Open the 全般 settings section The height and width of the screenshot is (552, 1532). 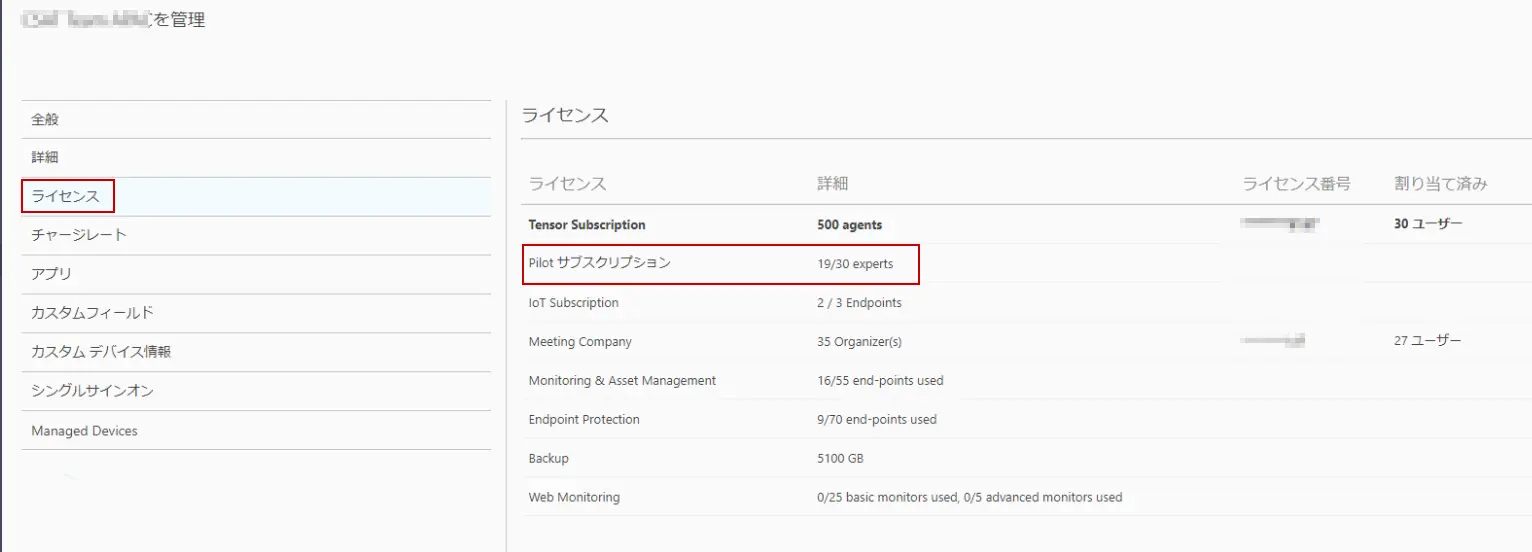[256, 119]
